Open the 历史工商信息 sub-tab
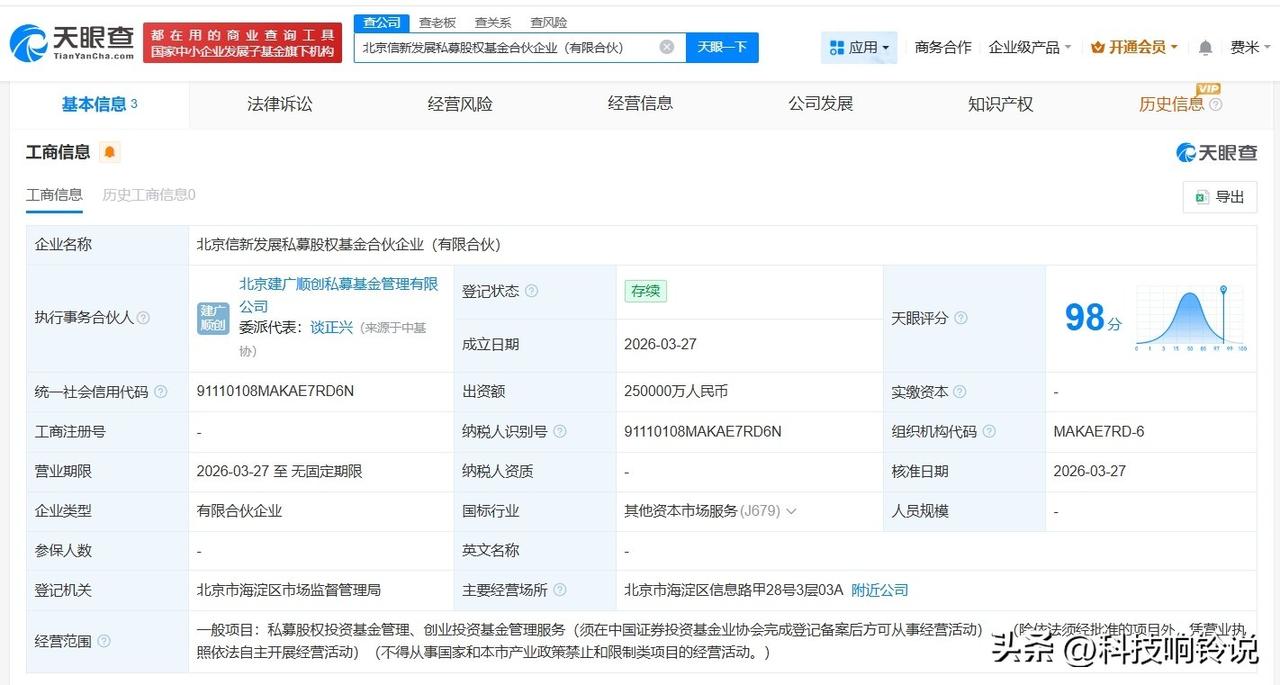The image size is (1280, 685). [146, 194]
